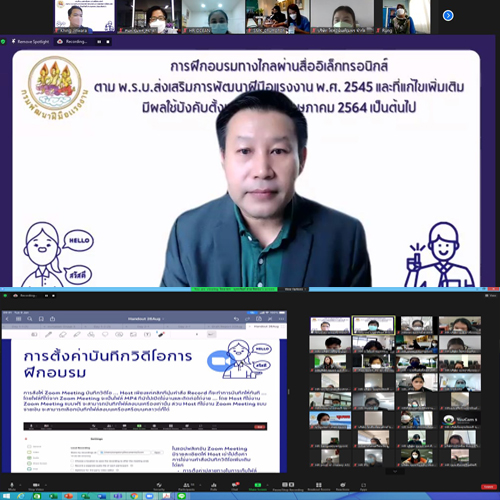This screenshot has width=500, height=500.
Task: Open Breakout Rooms
Action: coord(319,486)
